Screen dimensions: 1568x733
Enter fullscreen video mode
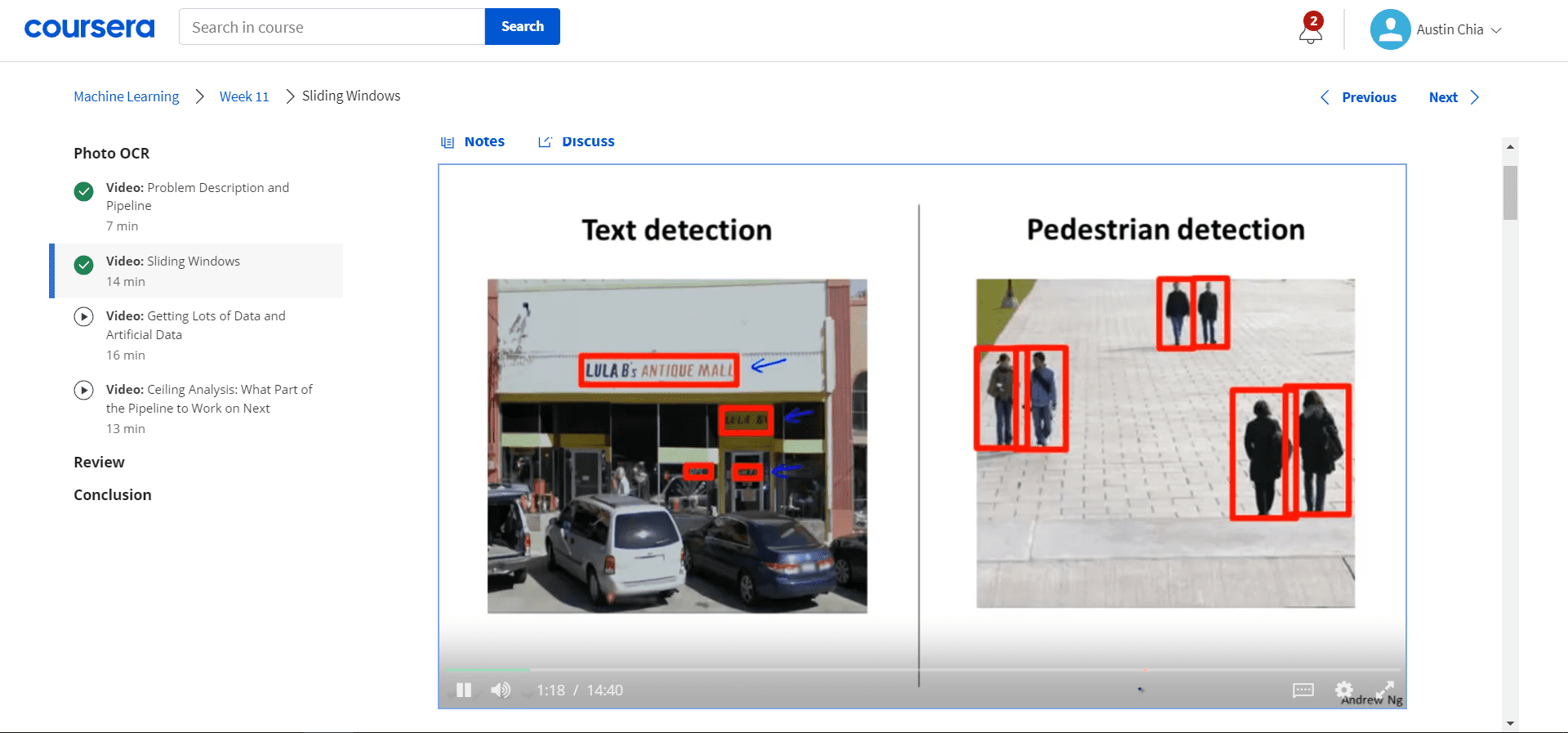pyautogui.click(x=1384, y=690)
